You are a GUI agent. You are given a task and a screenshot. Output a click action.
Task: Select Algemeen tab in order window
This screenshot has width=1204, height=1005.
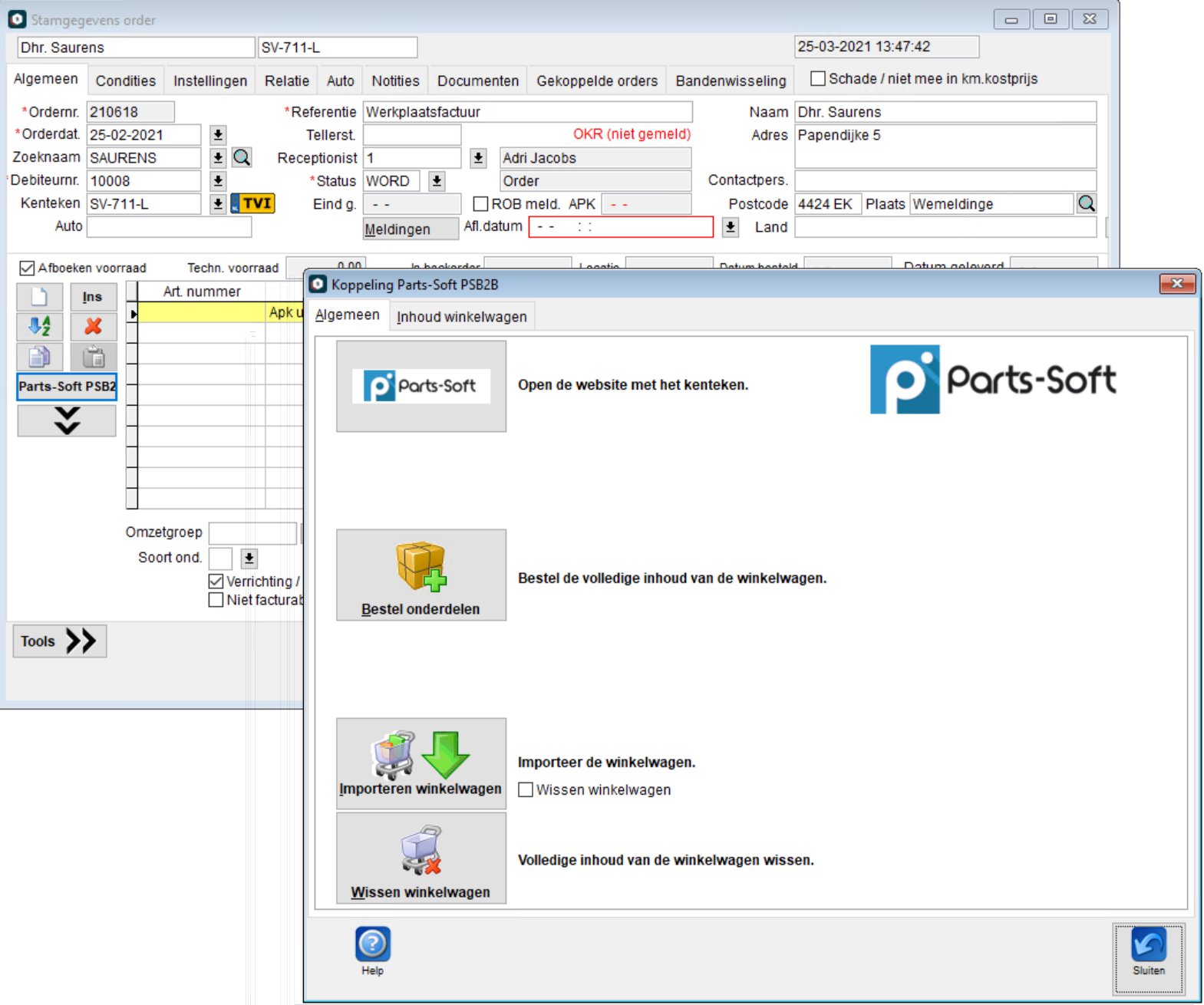click(x=46, y=79)
